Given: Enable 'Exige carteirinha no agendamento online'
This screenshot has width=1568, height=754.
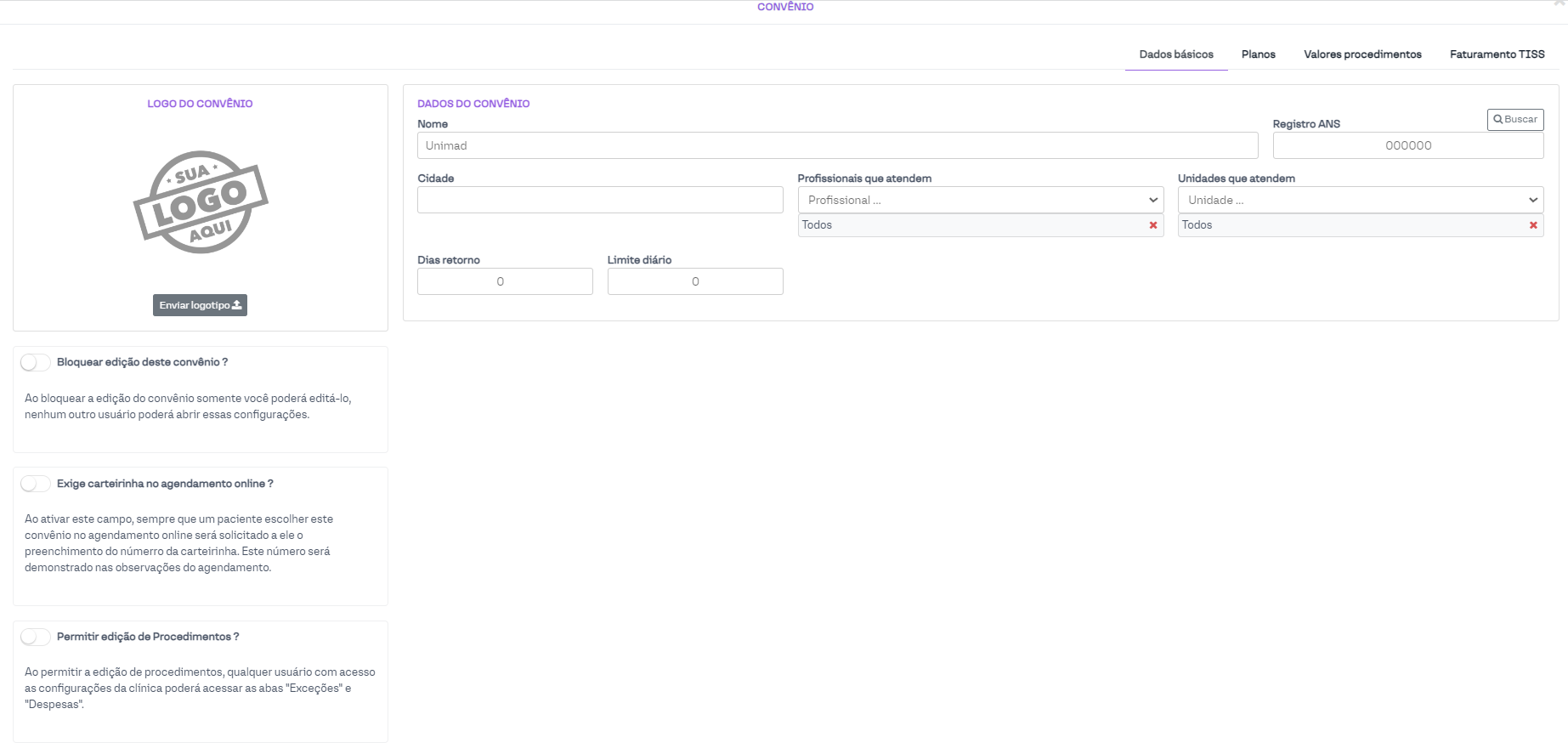Looking at the screenshot, I should pos(36,484).
